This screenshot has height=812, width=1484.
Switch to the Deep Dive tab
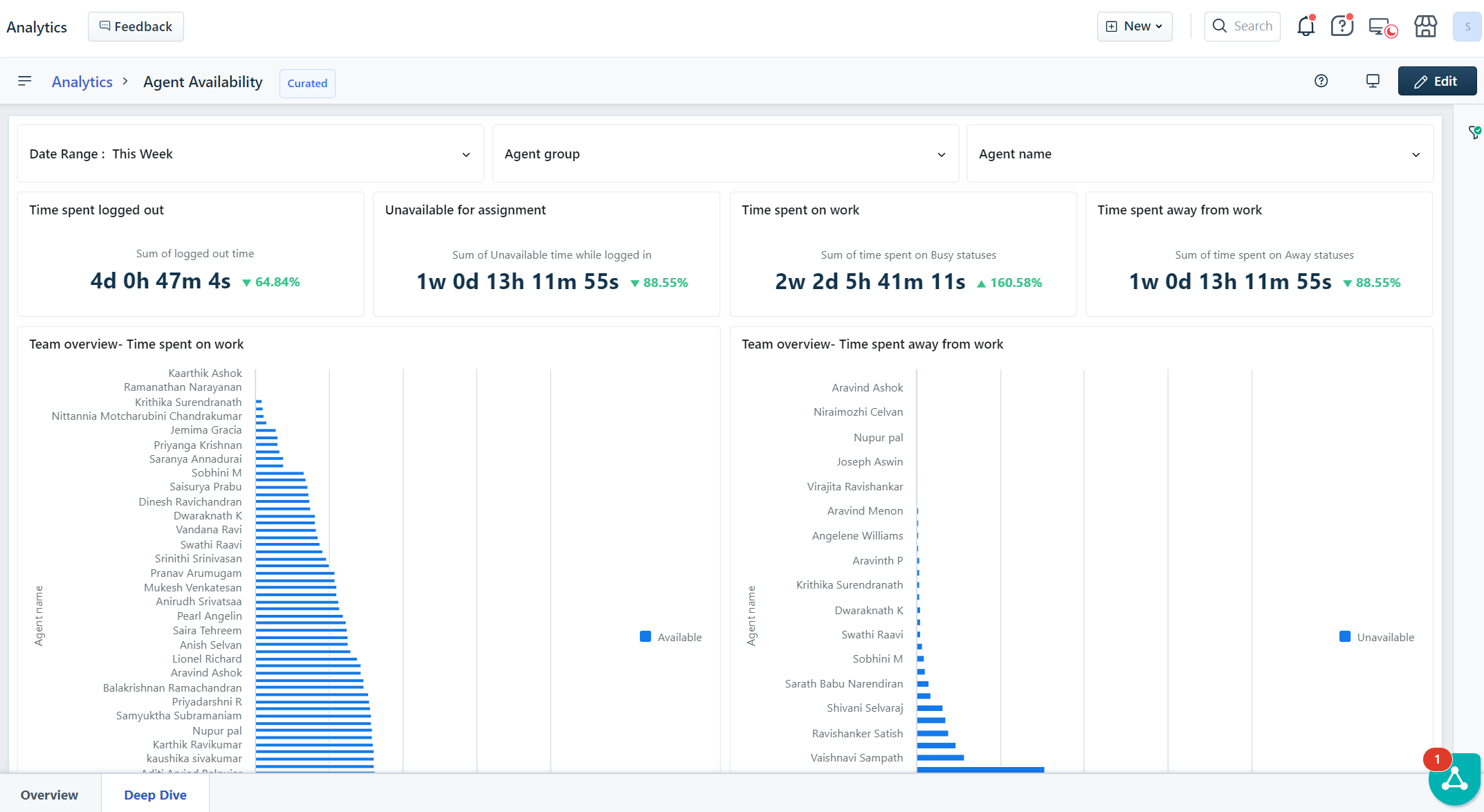point(155,795)
